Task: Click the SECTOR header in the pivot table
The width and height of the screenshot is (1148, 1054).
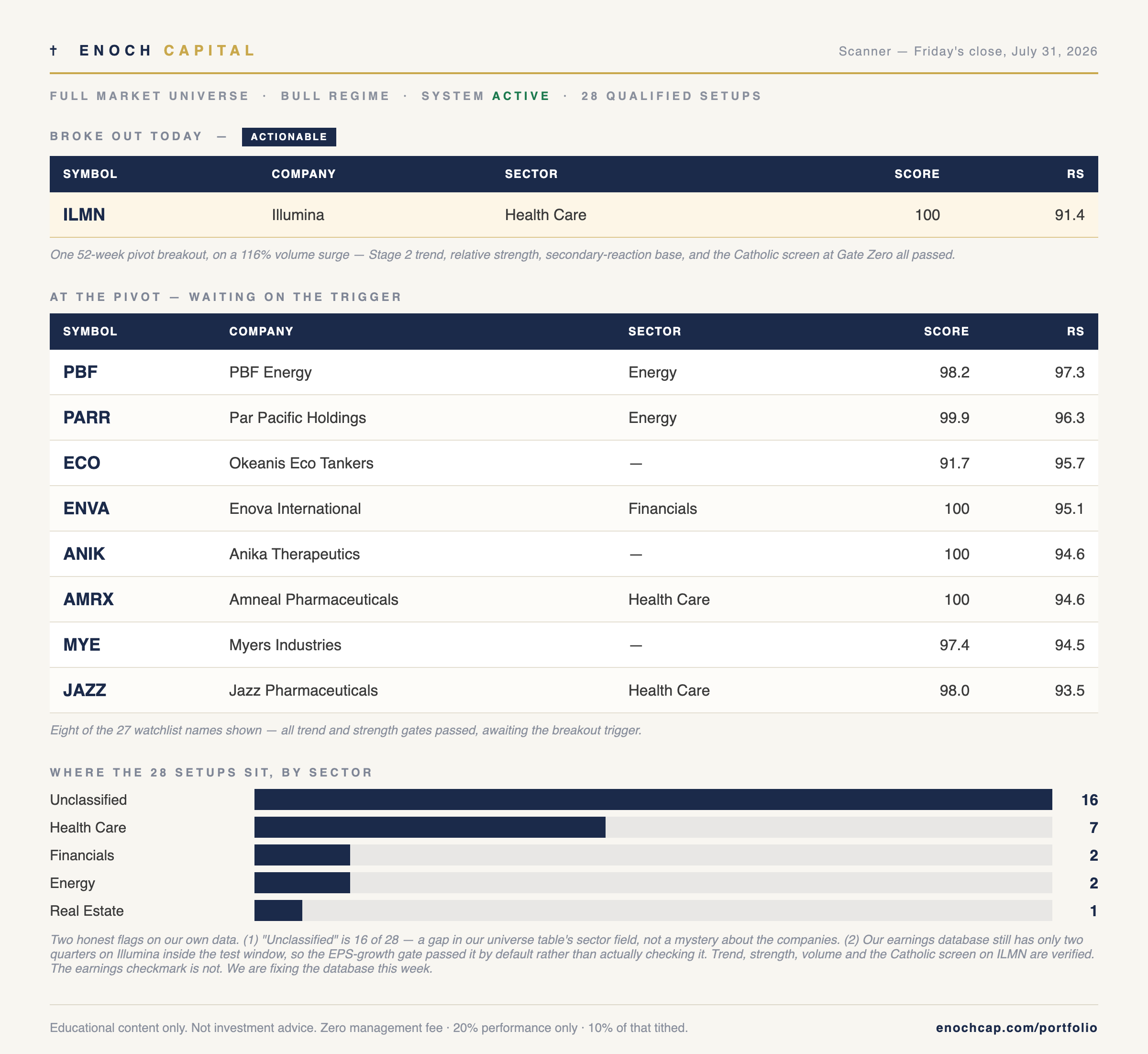Action: pyautogui.click(x=655, y=332)
